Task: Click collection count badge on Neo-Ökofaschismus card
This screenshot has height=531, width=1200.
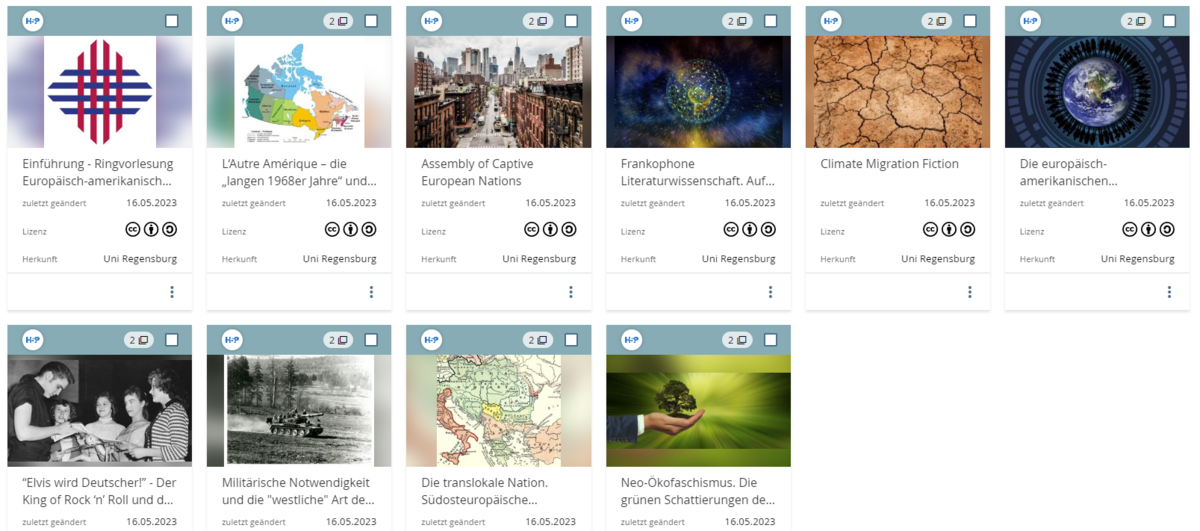Action: tap(737, 340)
